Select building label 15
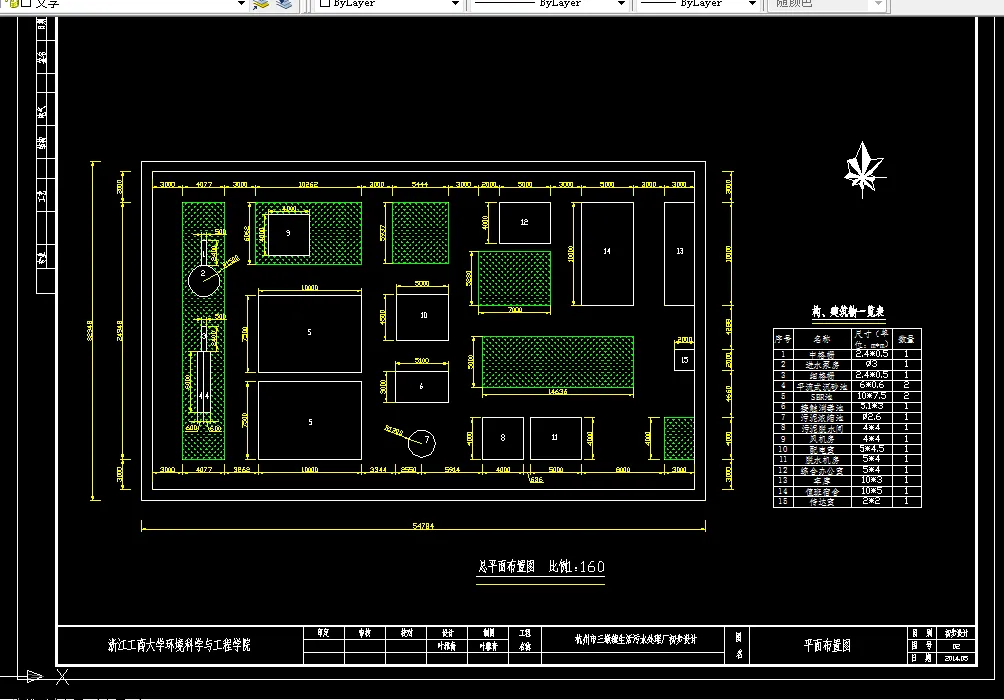 tap(684, 360)
